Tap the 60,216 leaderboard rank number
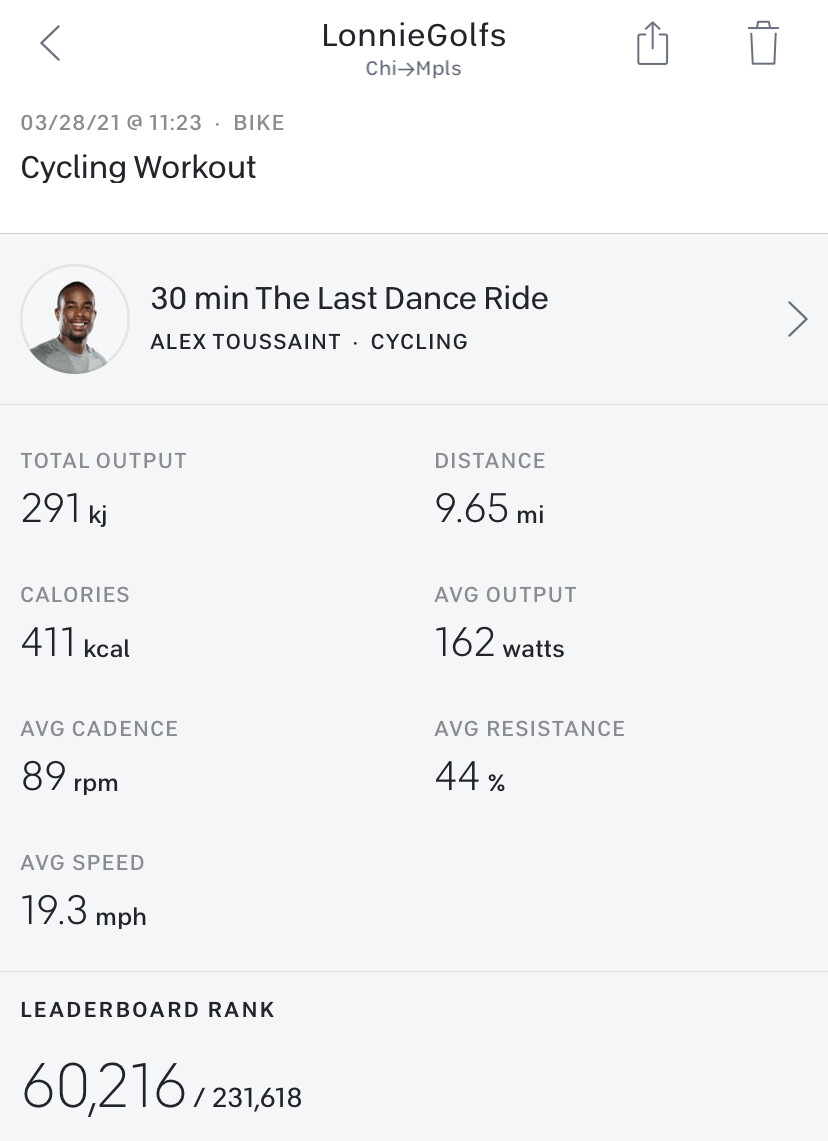The height and width of the screenshot is (1141, 828). pos(104,1087)
